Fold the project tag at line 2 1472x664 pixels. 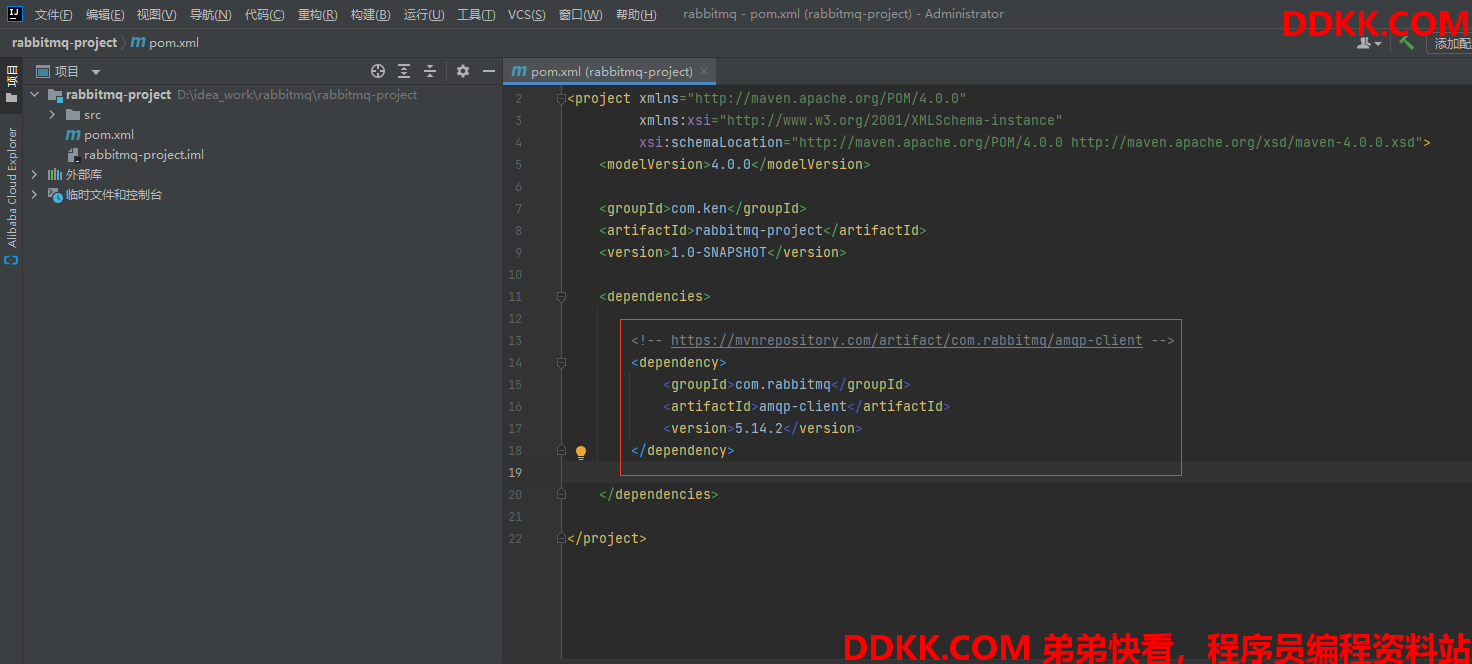tap(561, 98)
